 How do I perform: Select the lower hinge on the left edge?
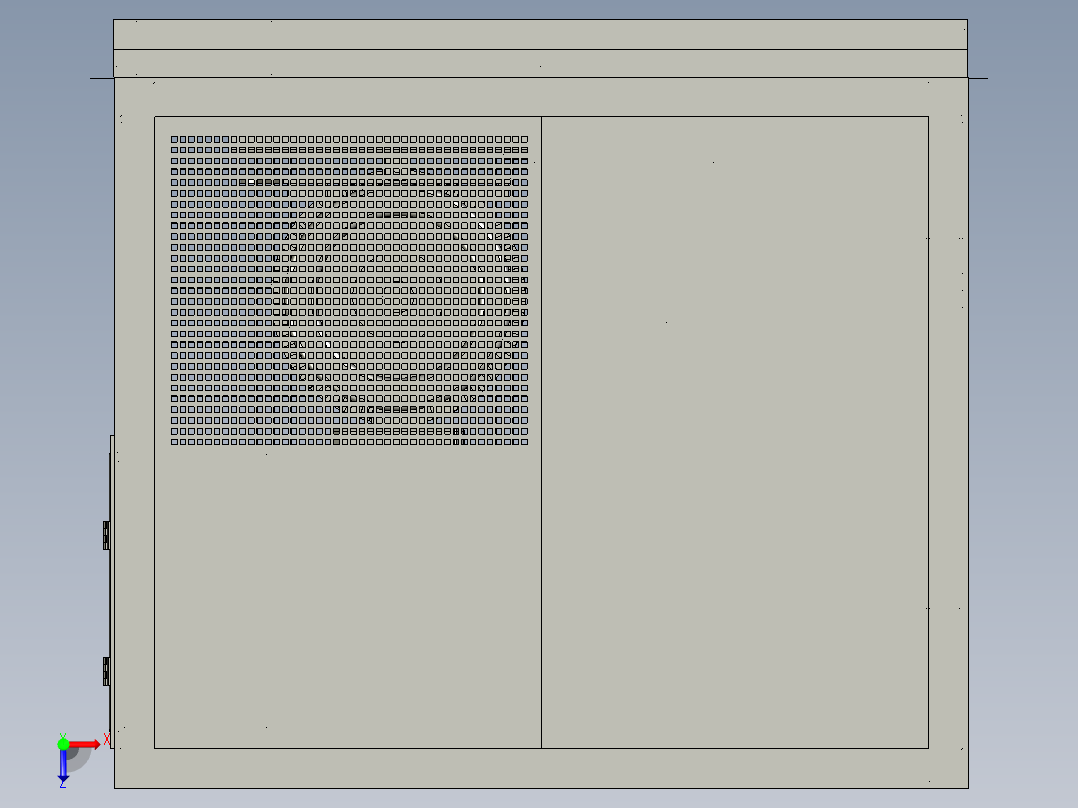pos(106,671)
